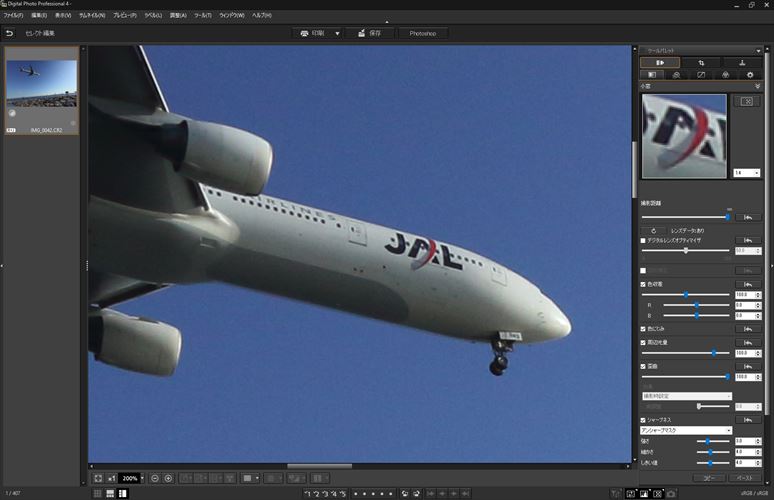Collapse the small window section chevron
Image resolution: width=774 pixels, height=500 pixels.
coord(758,86)
